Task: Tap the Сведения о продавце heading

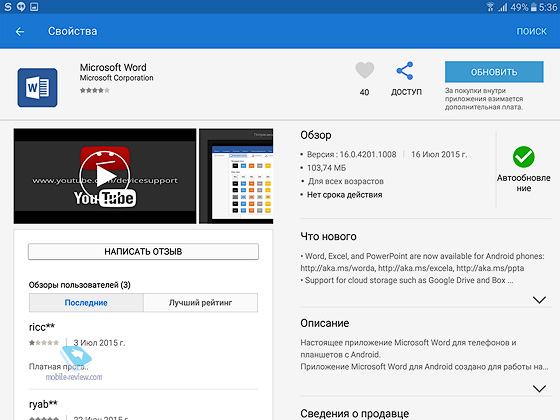Action: click(x=355, y=413)
